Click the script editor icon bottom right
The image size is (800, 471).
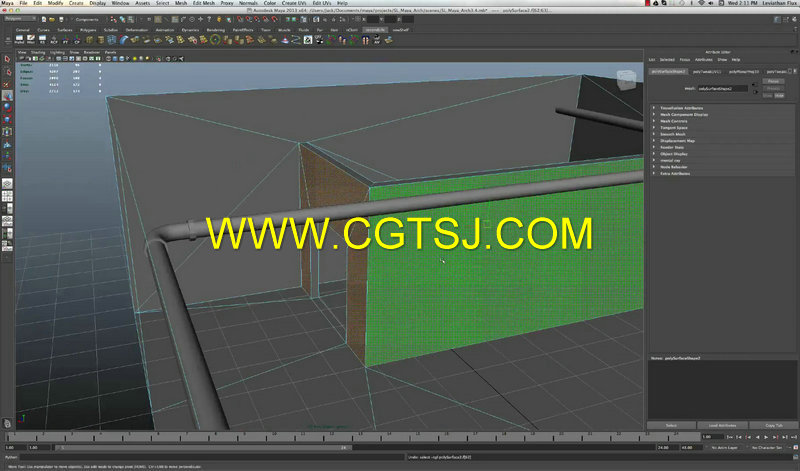(795, 457)
